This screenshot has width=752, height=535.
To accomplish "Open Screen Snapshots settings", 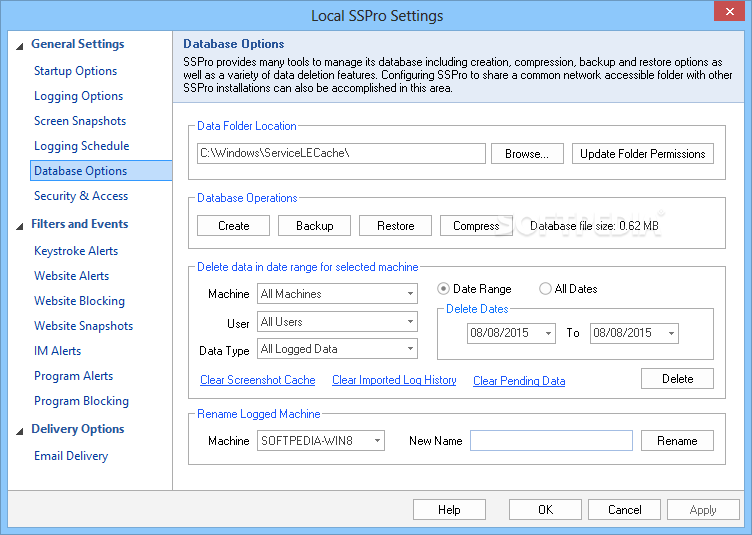I will (80, 121).
